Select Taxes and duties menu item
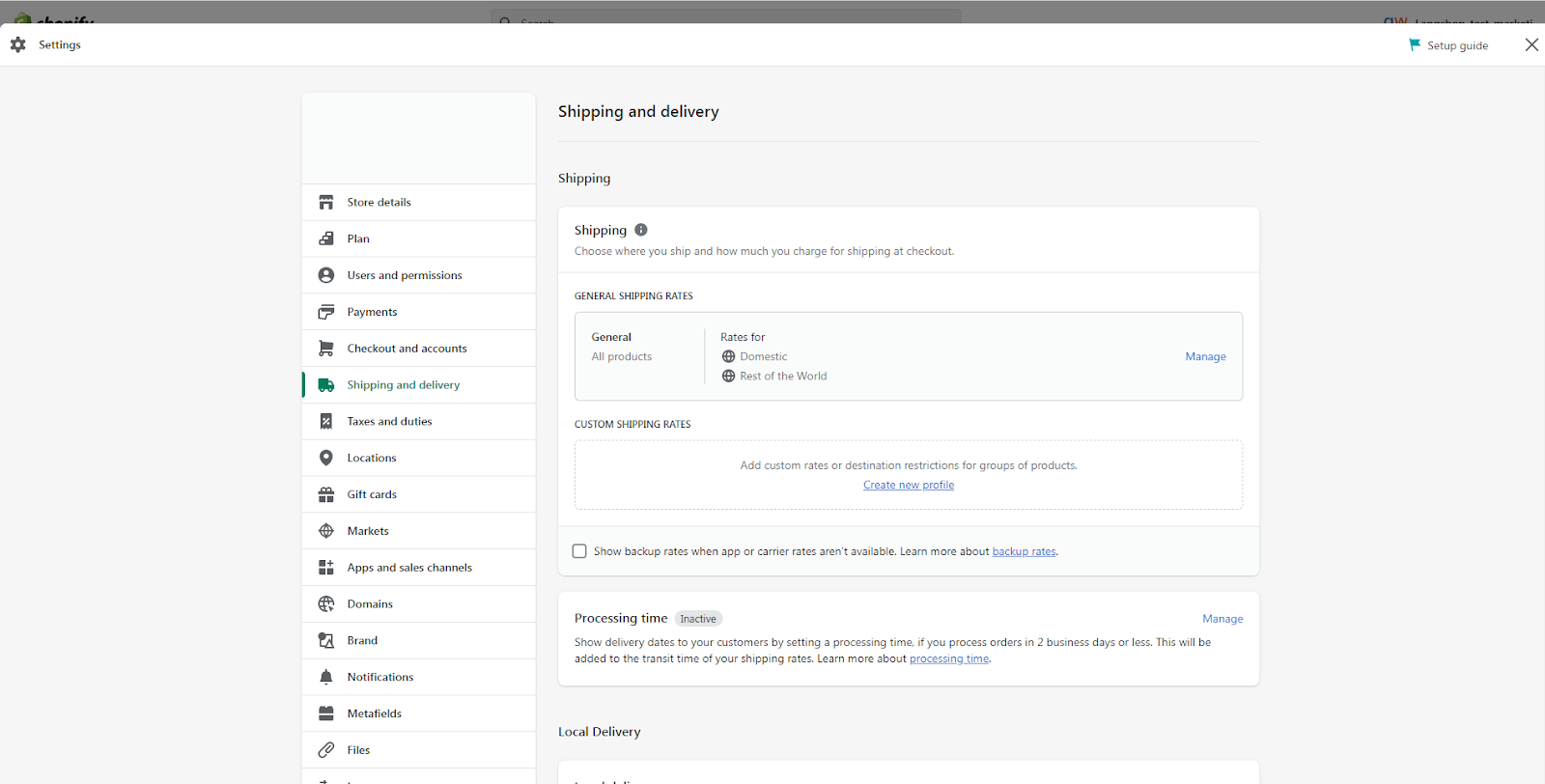The width and height of the screenshot is (1545, 784). [419, 422]
